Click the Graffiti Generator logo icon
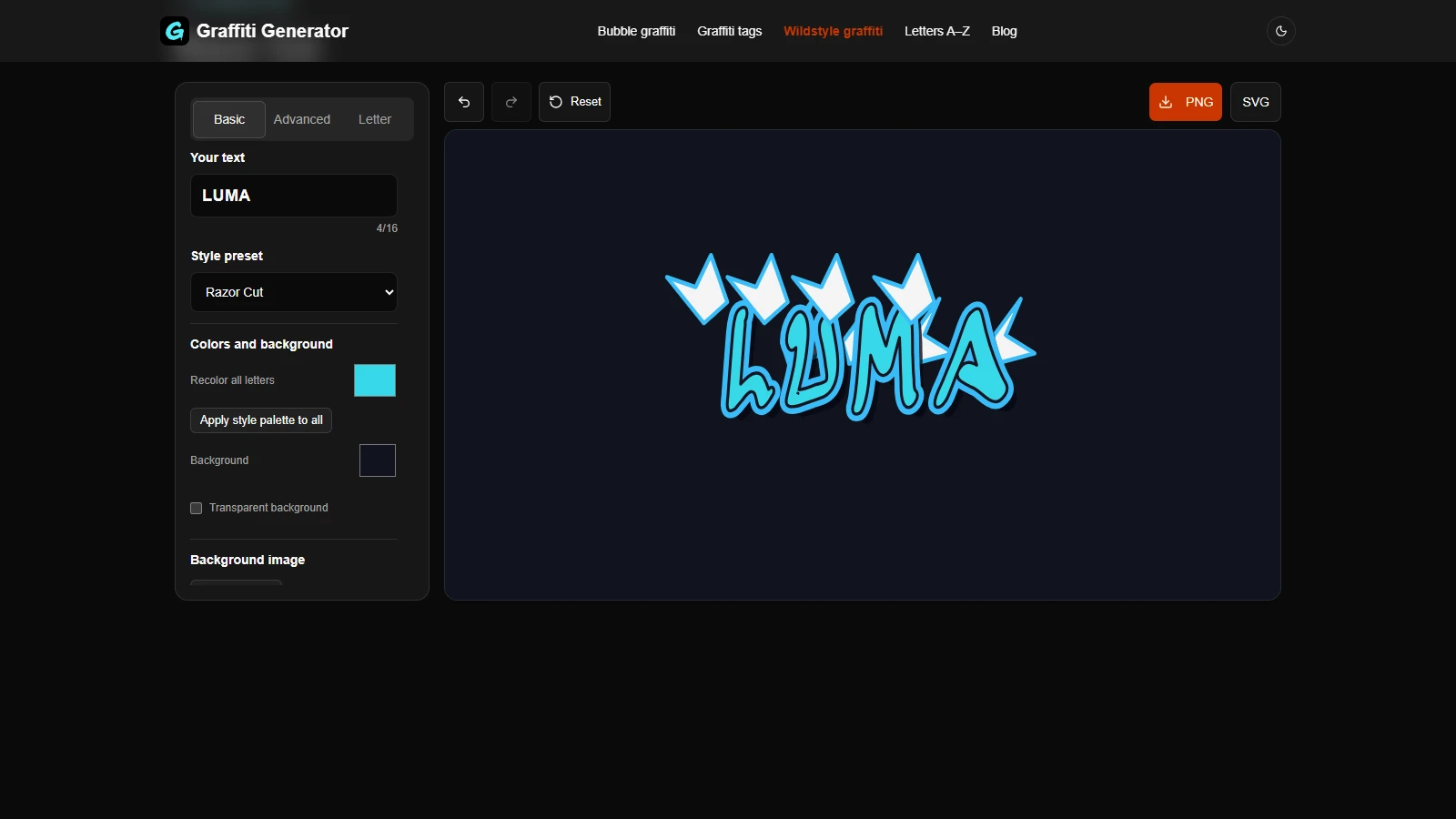Screen dimensions: 1456x819 (x=175, y=31)
